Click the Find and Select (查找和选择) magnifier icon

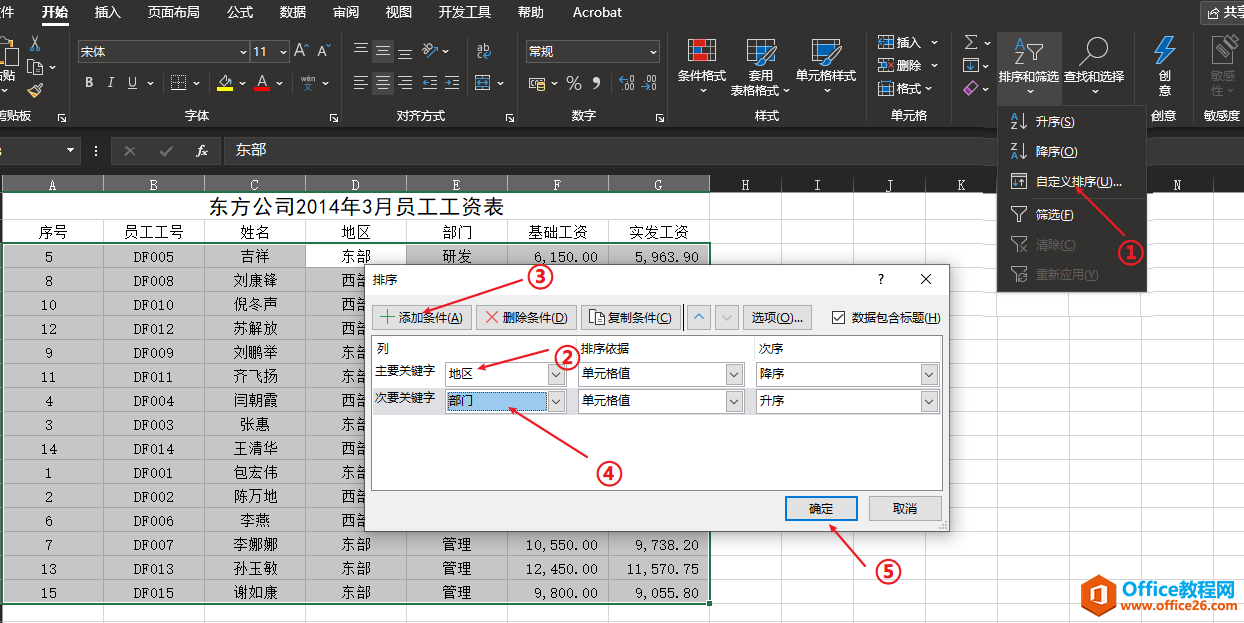click(1094, 51)
